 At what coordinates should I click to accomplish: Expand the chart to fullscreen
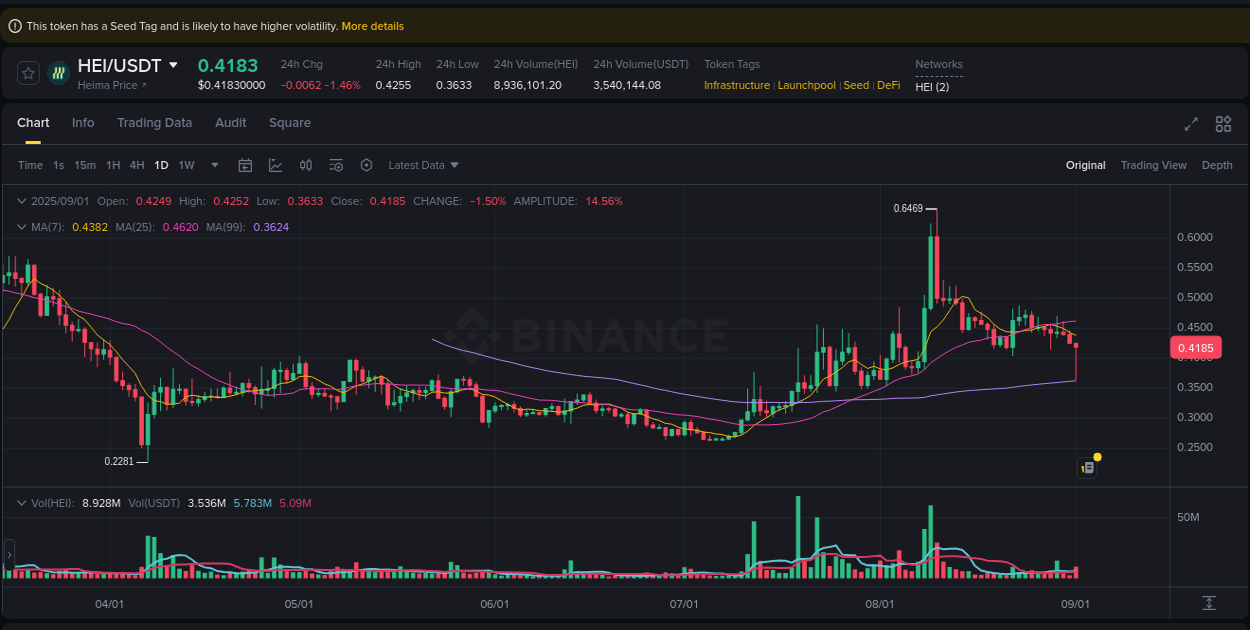pyautogui.click(x=1190, y=124)
